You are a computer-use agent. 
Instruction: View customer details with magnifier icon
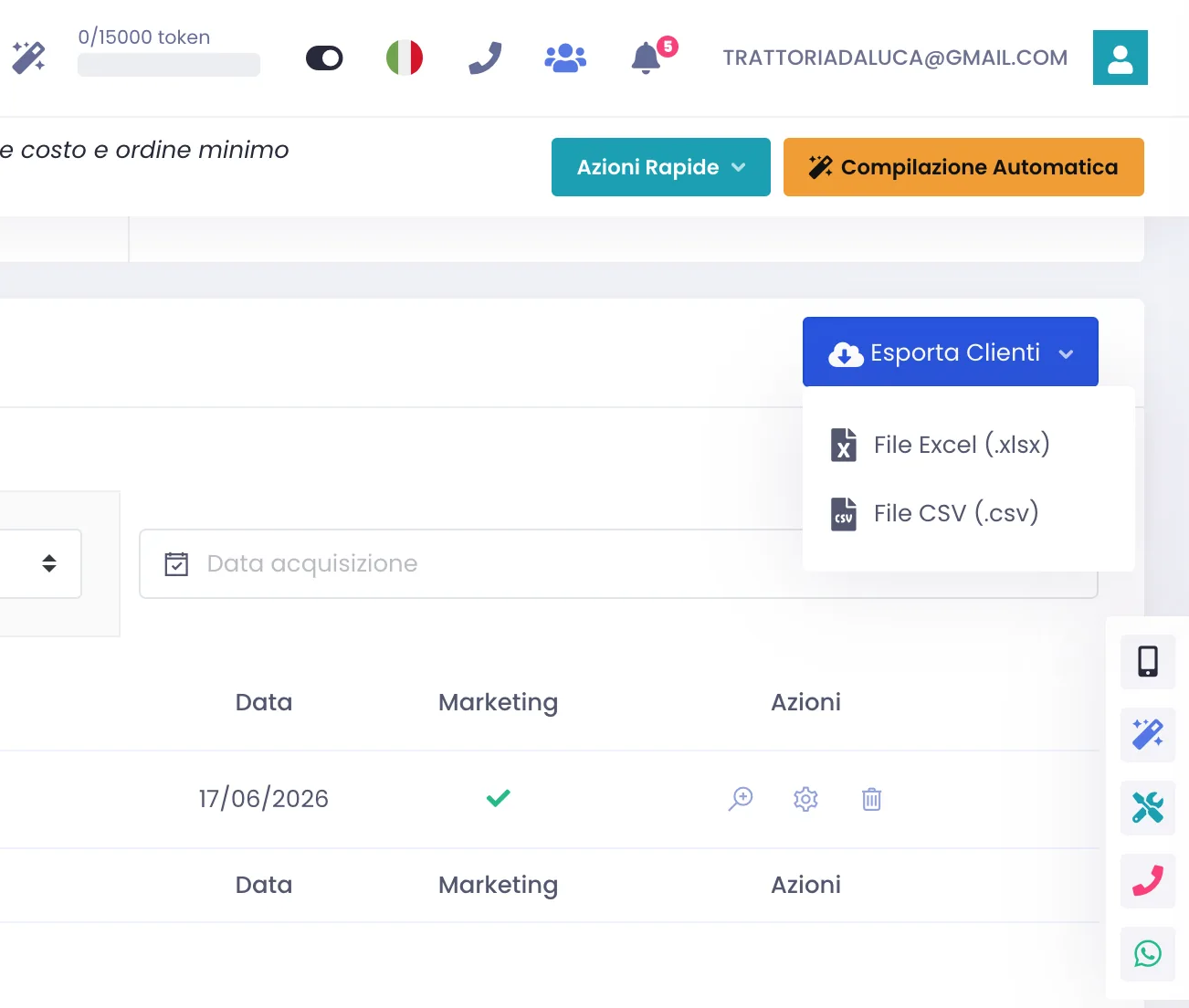(x=741, y=799)
